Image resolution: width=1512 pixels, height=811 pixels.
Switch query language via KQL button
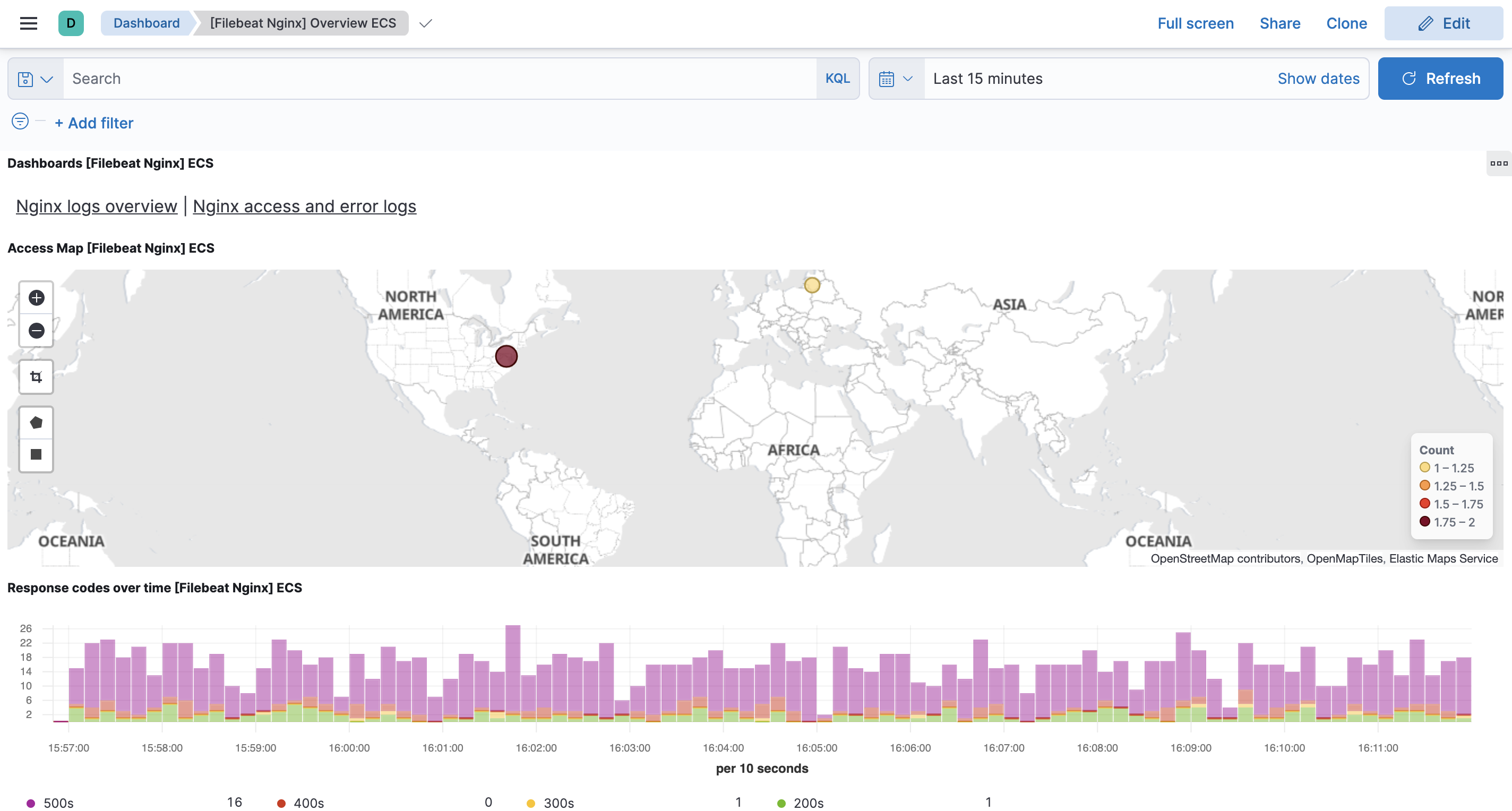click(x=837, y=79)
